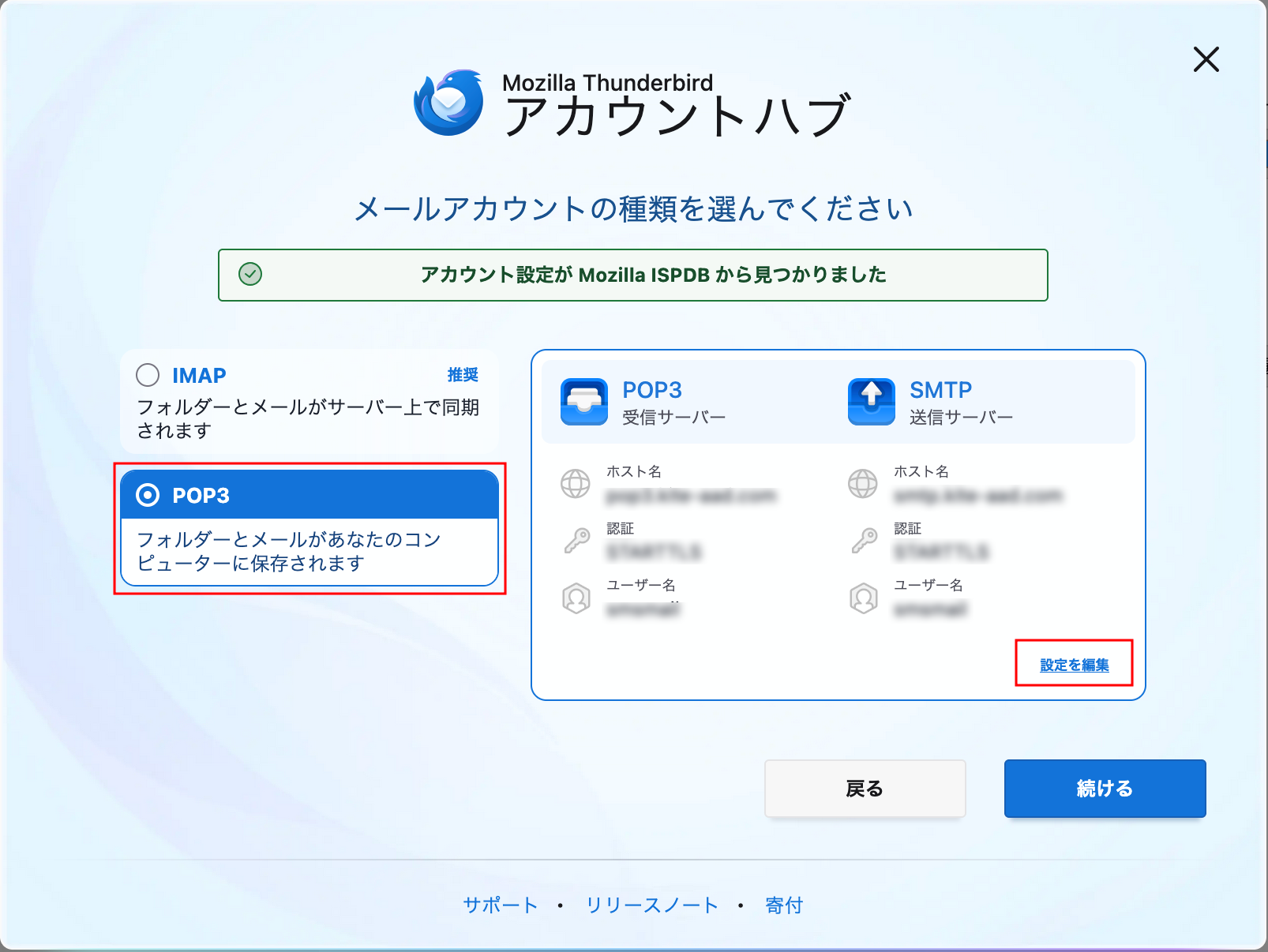
Task: Click the Thunderbird logo icon
Action: (449, 103)
